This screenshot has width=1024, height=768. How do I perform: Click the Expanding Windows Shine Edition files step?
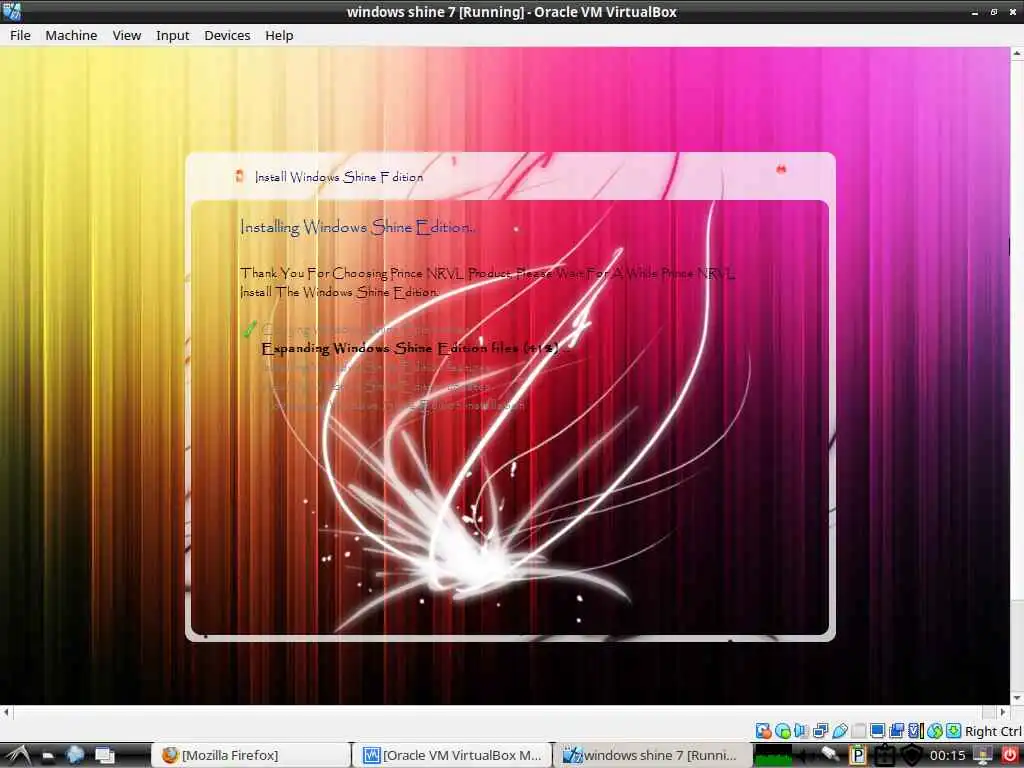tap(411, 348)
